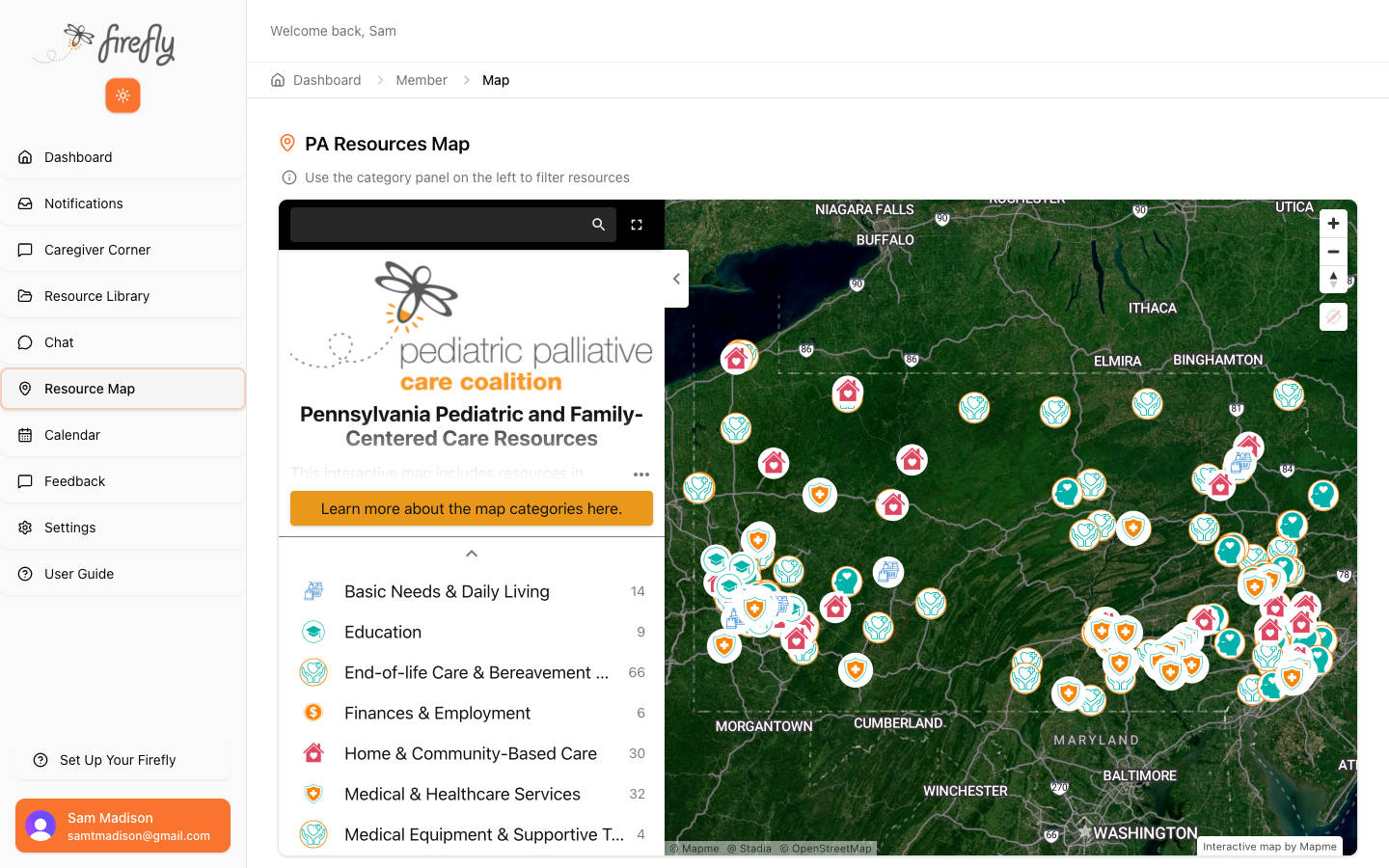Click the Home & Community-Based Care house icon
The width and height of the screenshot is (1389, 868).
pyautogui.click(x=313, y=753)
